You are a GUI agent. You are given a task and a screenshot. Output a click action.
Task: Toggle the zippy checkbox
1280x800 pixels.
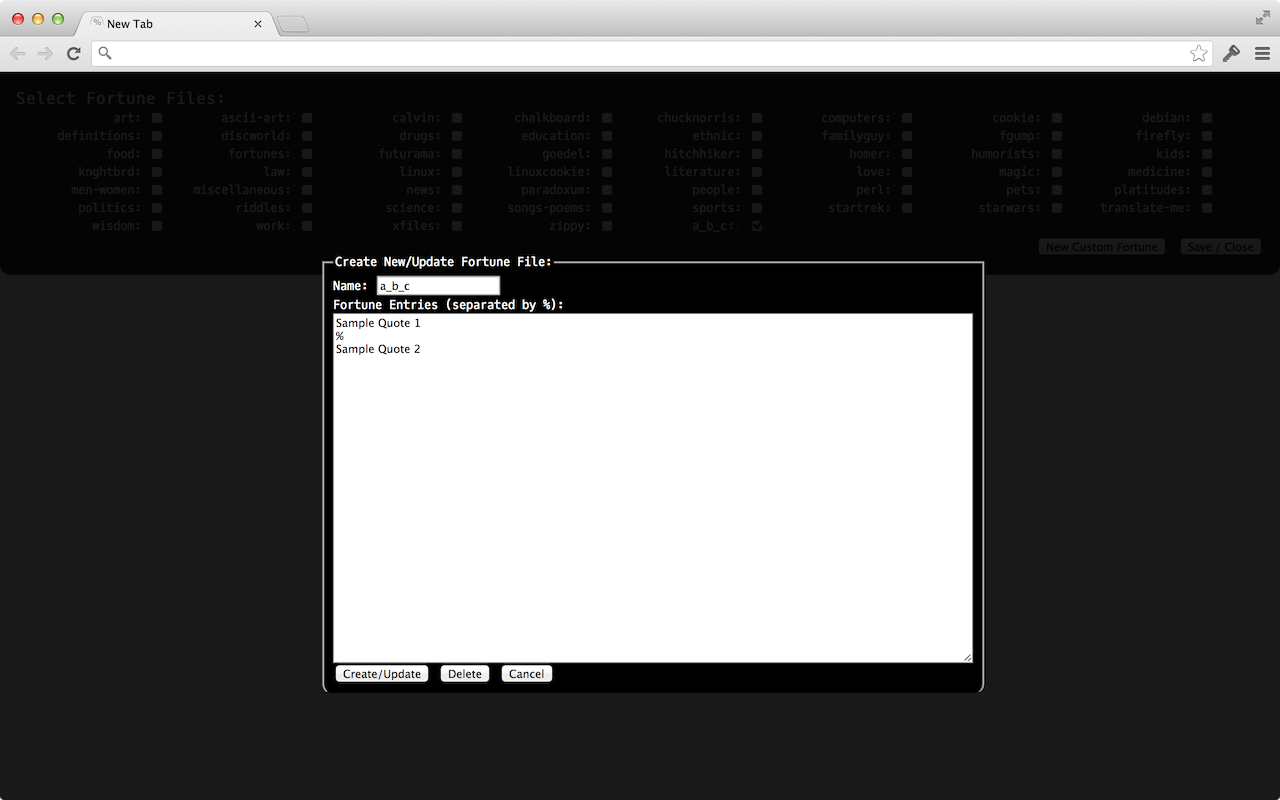[607, 226]
